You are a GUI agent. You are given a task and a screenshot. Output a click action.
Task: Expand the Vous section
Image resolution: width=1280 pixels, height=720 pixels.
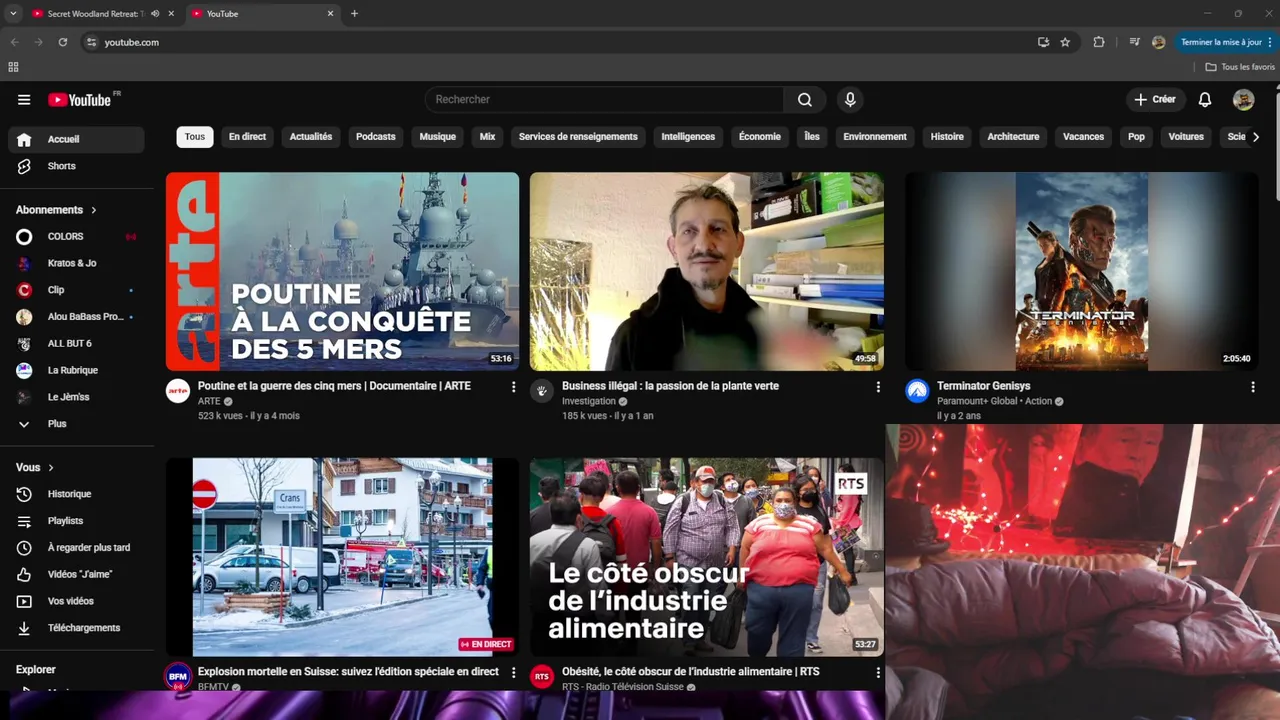point(35,467)
